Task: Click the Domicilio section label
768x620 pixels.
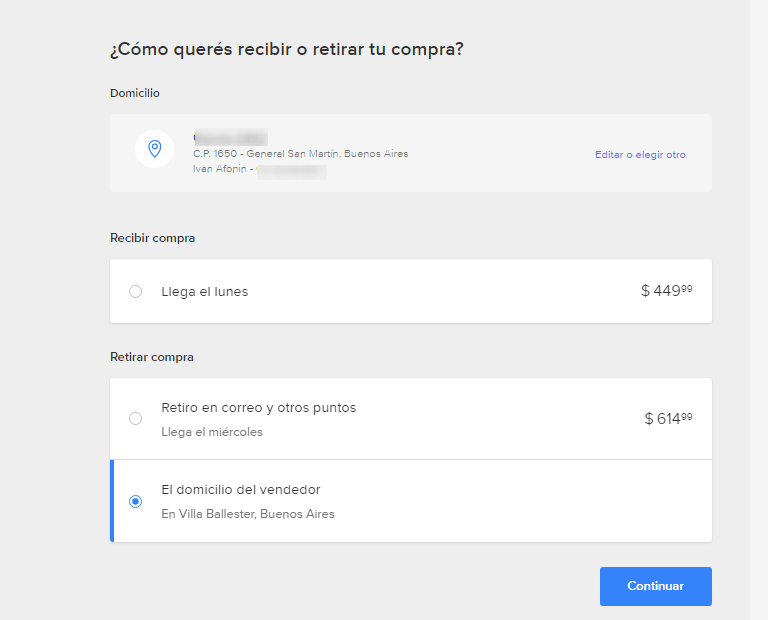Action: (134, 93)
